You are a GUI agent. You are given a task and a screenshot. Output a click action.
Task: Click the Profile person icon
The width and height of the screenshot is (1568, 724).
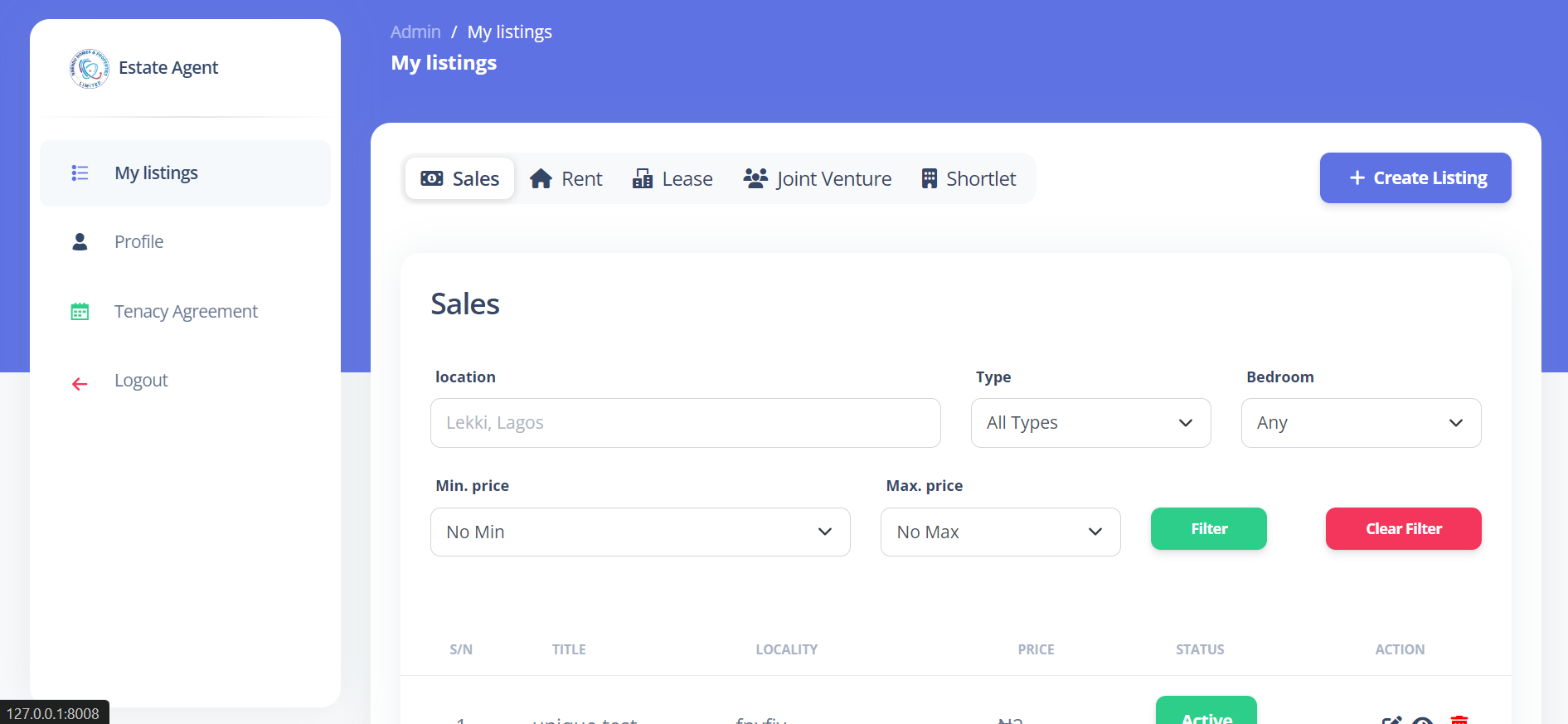pos(80,242)
